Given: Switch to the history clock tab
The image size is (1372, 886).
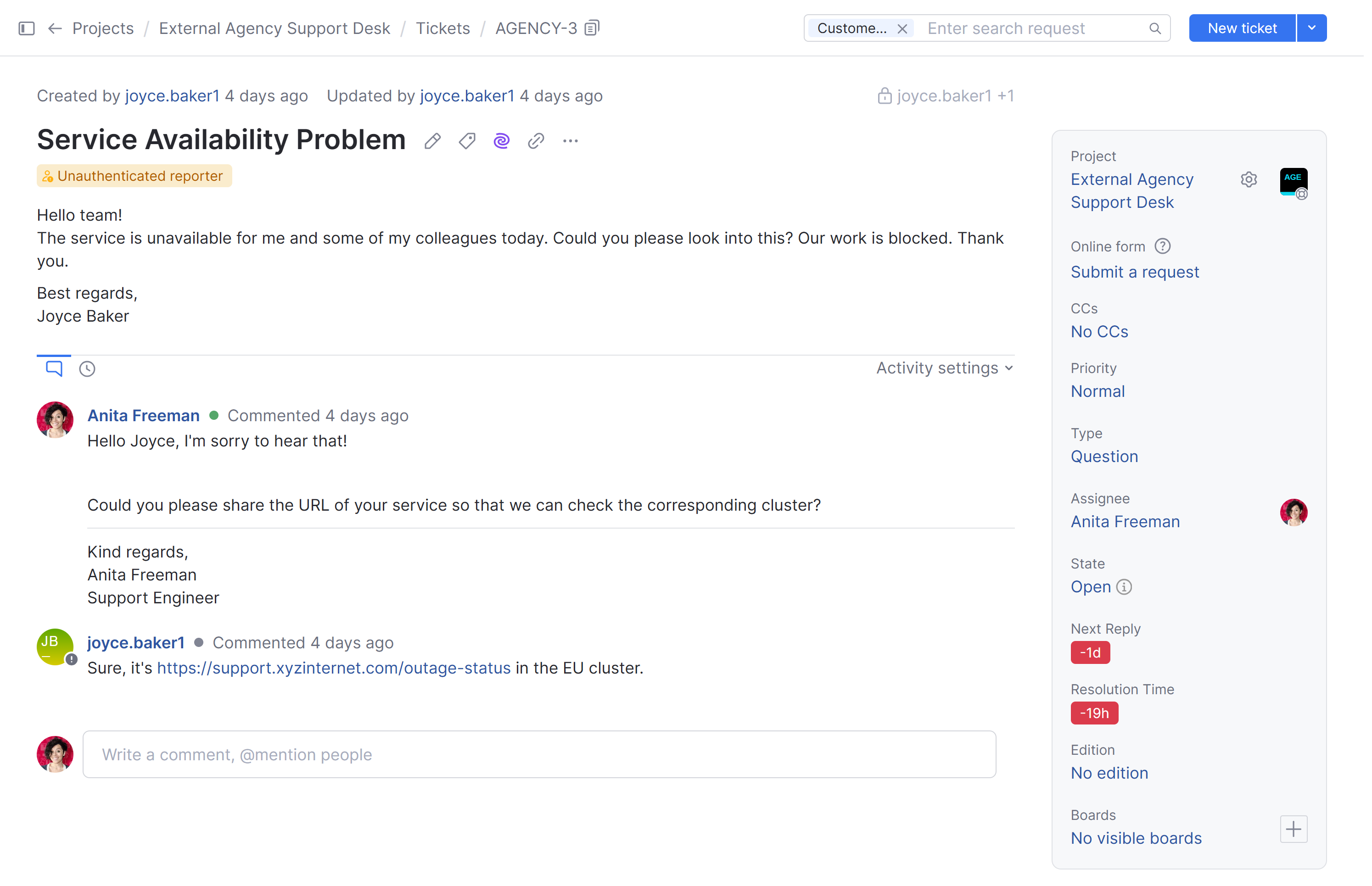Looking at the screenshot, I should (x=87, y=369).
